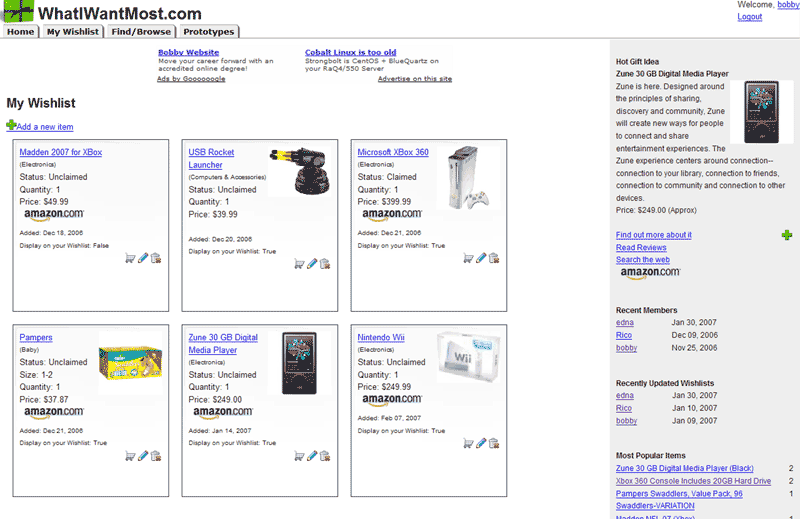Image resolution: width=800 pixels, height=519 pixels.
Task: Click Add a new item link
Action: tap(44, 127)
